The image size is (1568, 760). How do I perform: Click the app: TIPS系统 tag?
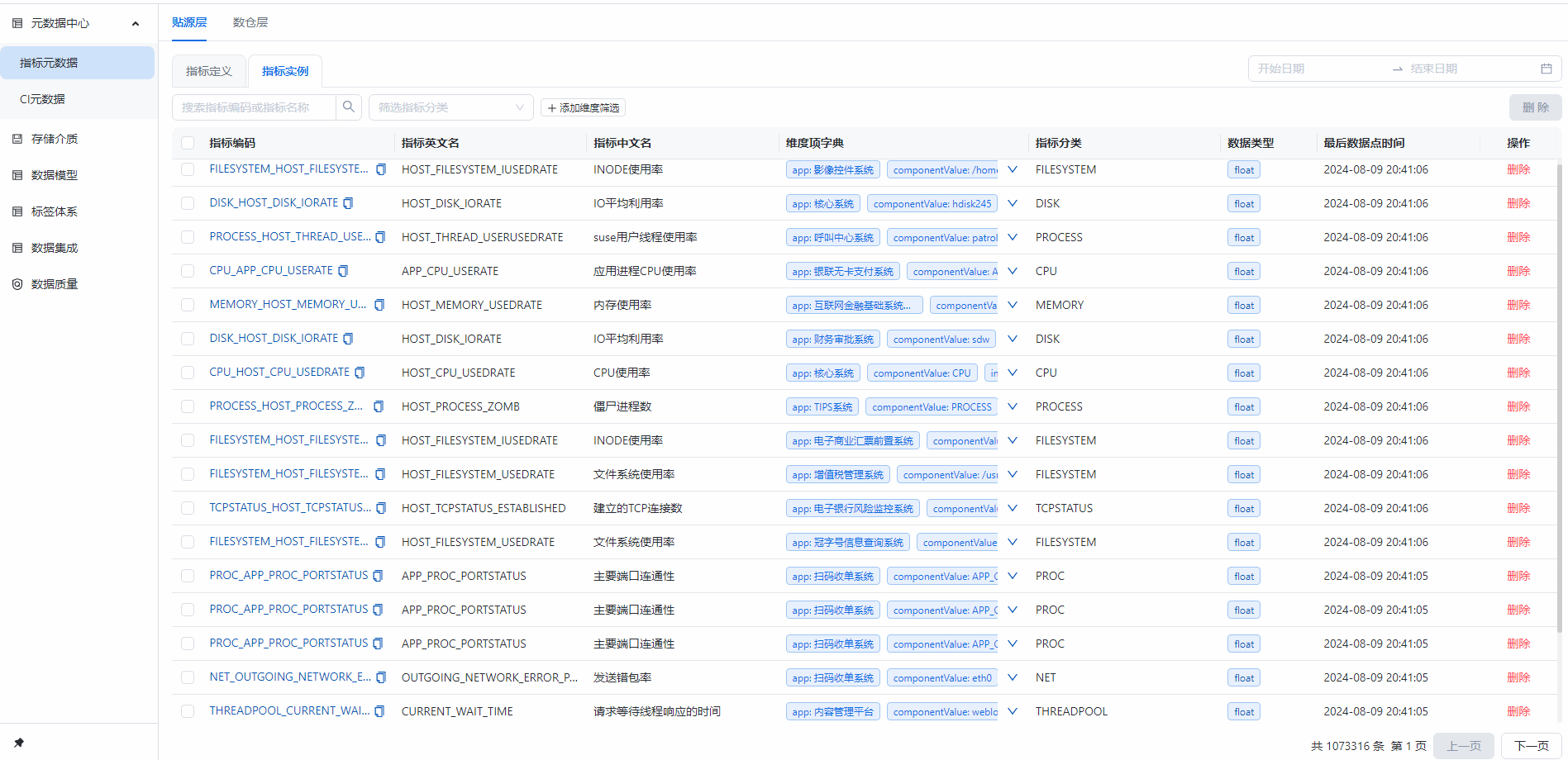[822, 406]
